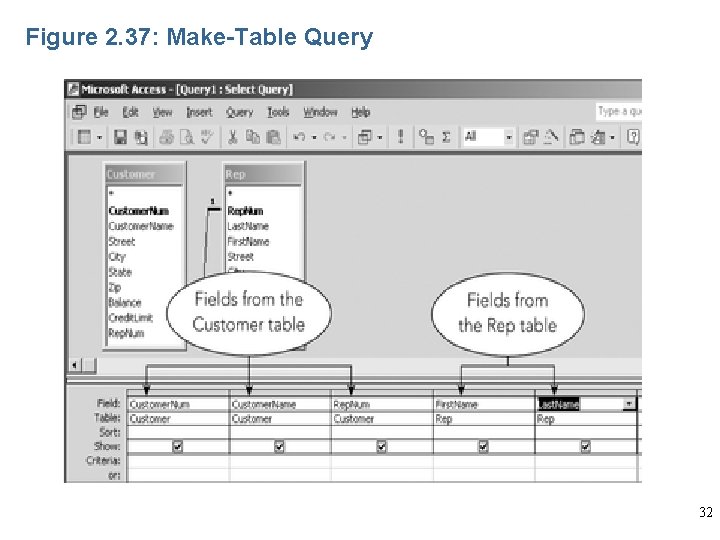Click the Copy icon

point(253,137)
